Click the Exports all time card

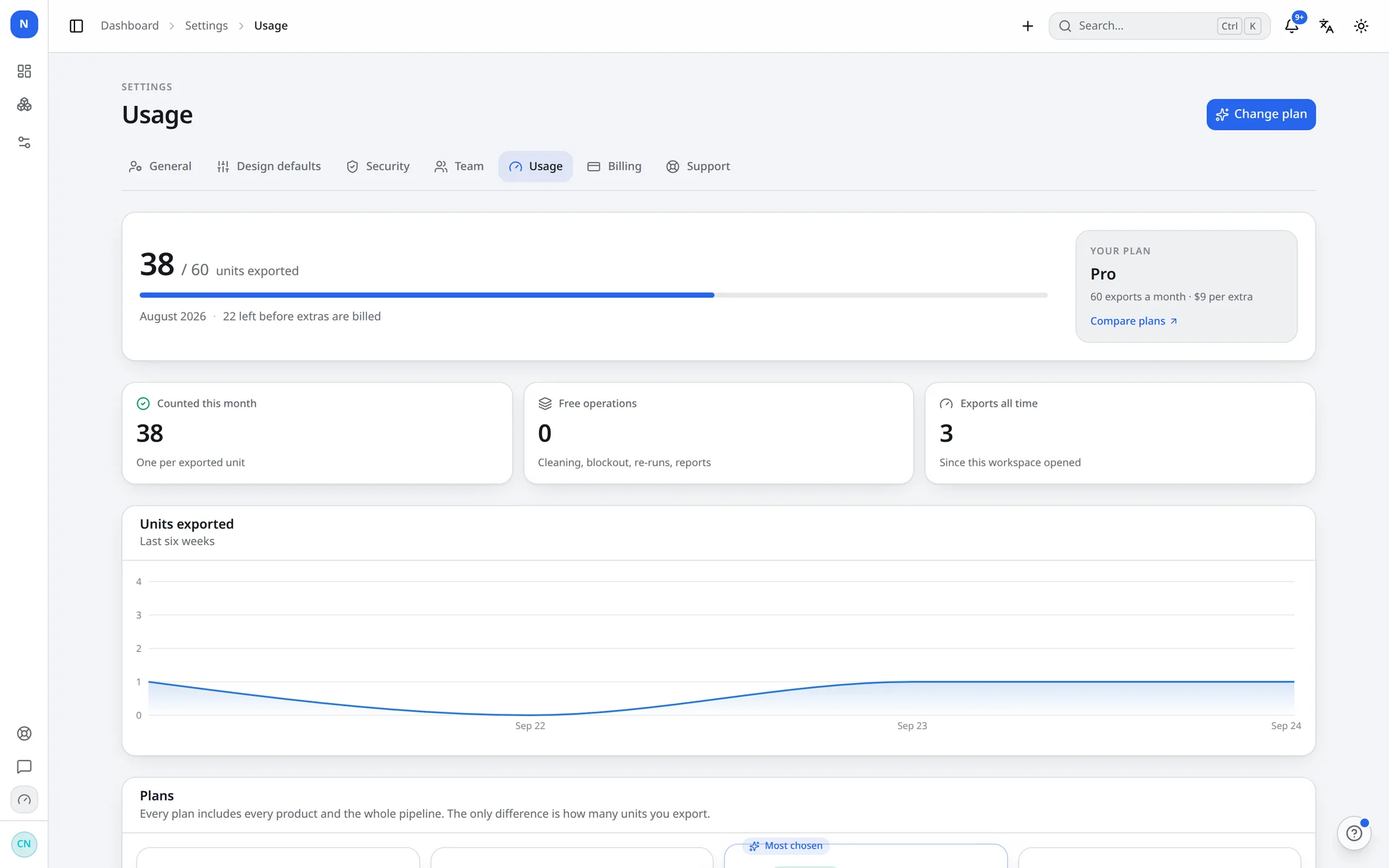[1120, 433]
